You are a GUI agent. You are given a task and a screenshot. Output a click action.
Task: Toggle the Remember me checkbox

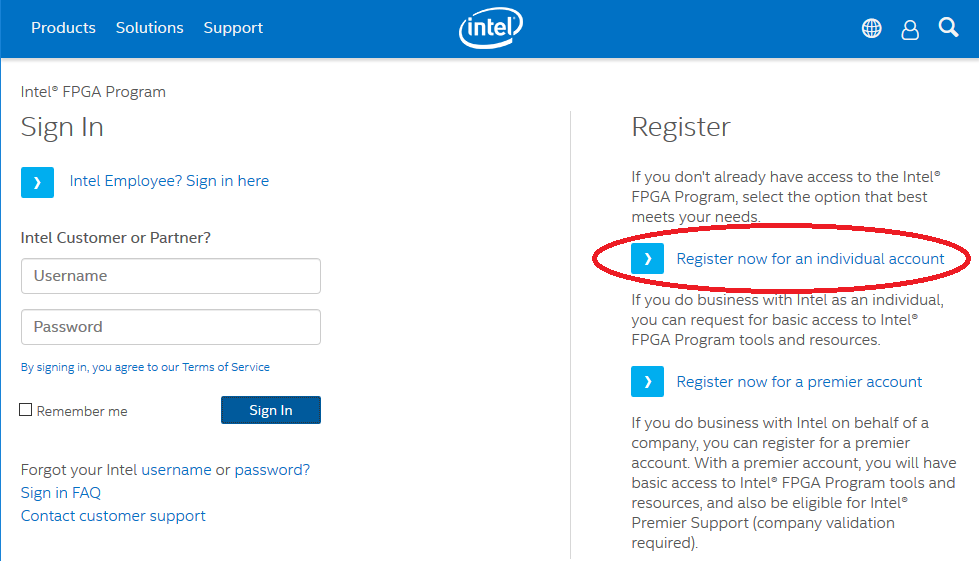point(26,410)
